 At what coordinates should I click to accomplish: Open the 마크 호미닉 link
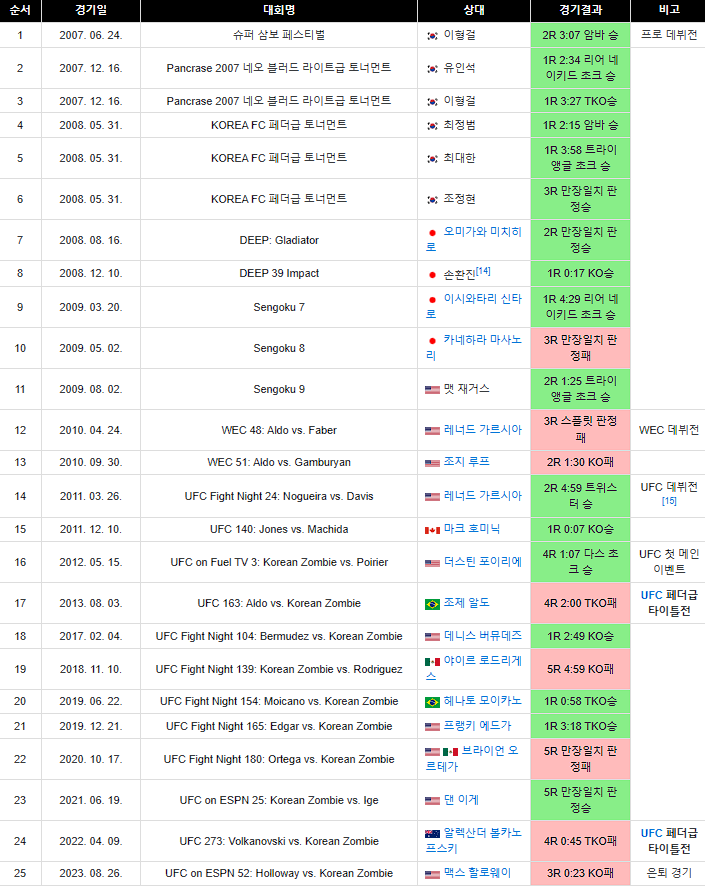point(472,529)
